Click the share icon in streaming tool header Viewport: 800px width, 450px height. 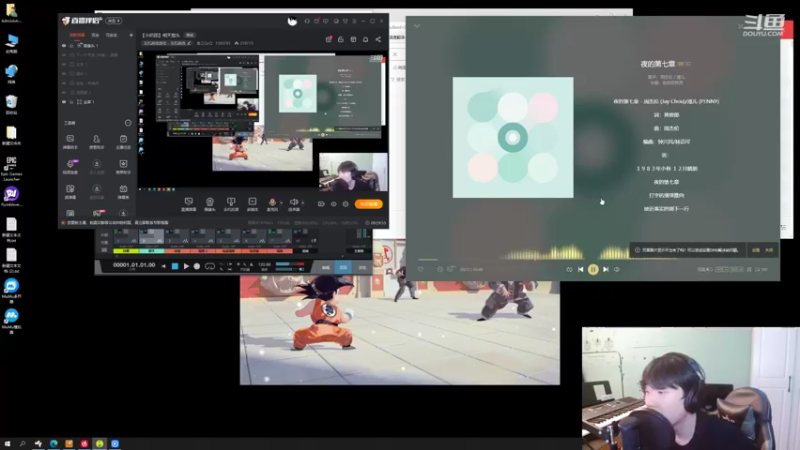pyautogui.click(x=378, y=39)
